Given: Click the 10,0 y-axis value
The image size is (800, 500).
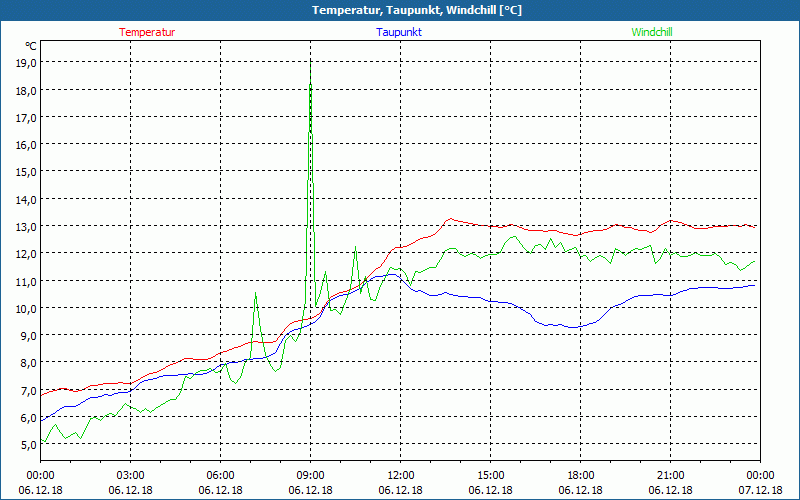Looking at the screenshot, I should pyautogui.click(x=26, y=308).
